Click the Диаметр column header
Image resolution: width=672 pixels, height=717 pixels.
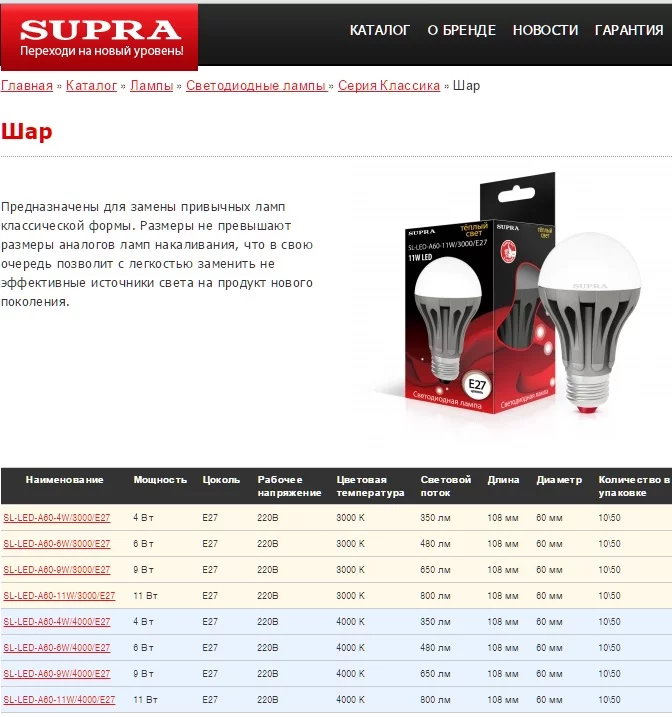click(559, 480)
